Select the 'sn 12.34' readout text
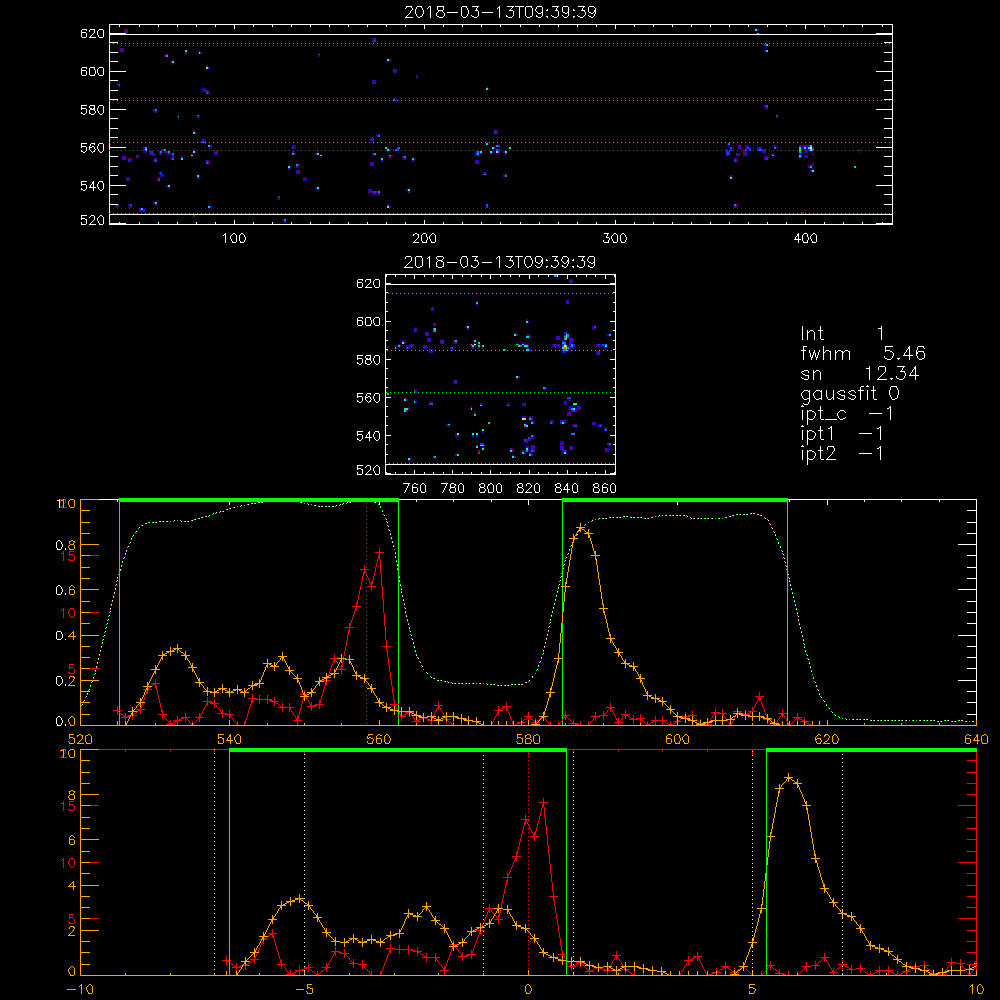The image size is (1000, 1000). pos(860,374)
